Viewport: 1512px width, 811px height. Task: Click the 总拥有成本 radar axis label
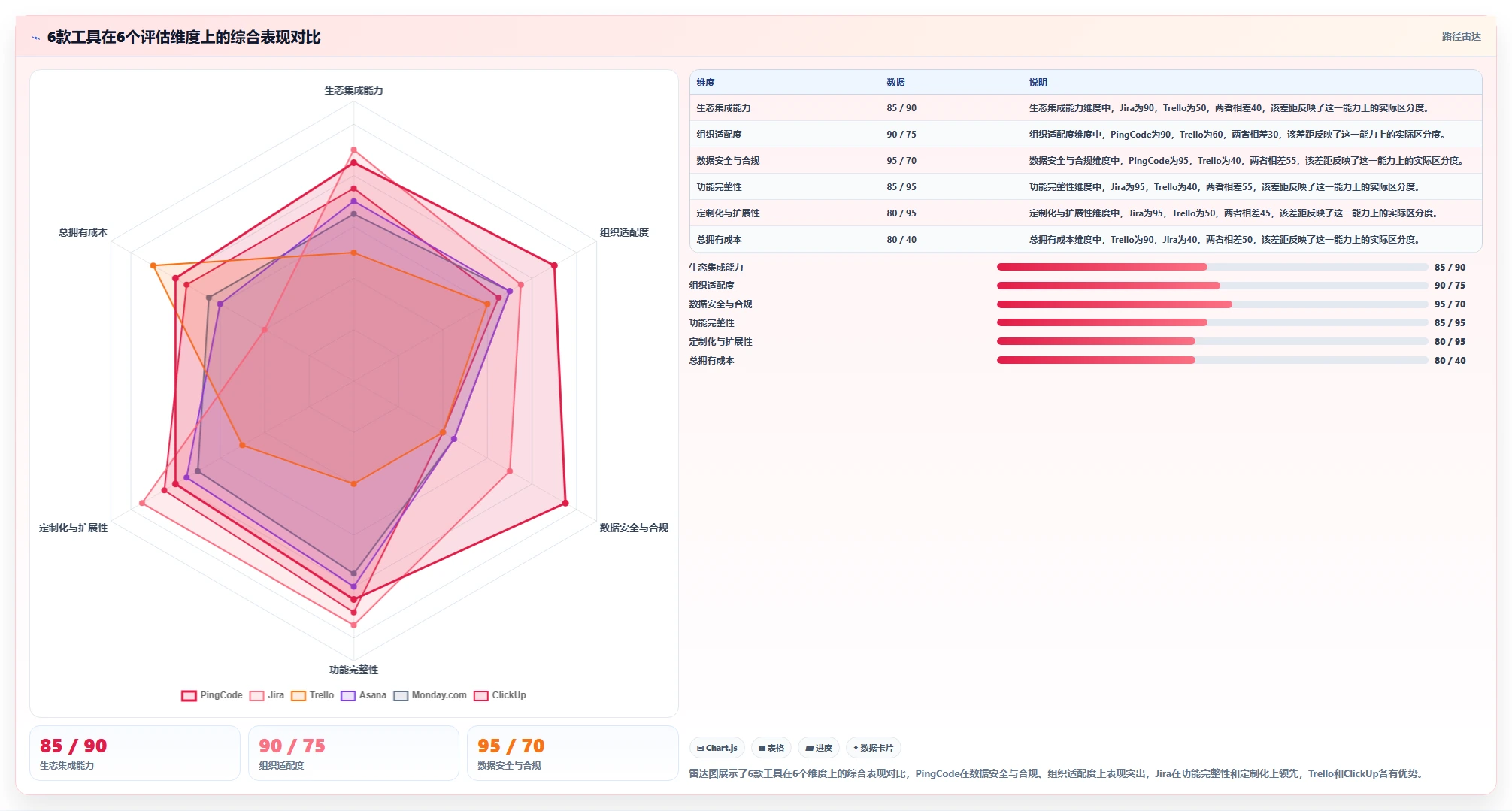click(x=83, y=232)
